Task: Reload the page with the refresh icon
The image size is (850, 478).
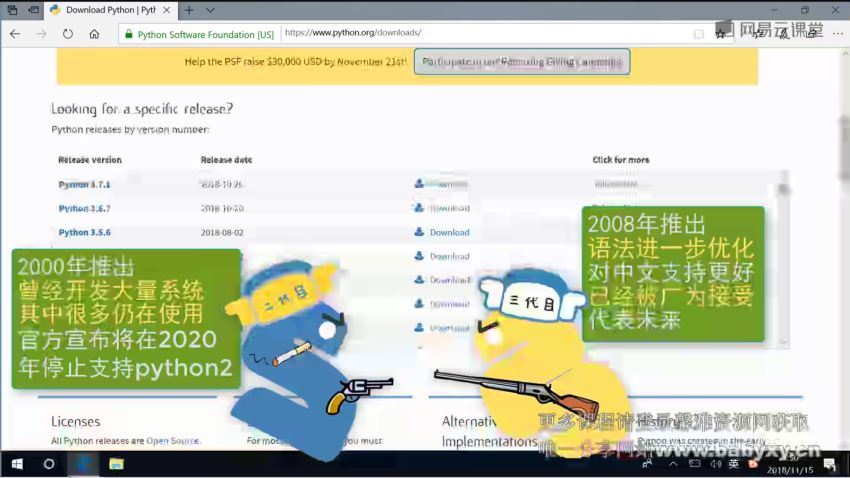Action: tap(68, 34)
